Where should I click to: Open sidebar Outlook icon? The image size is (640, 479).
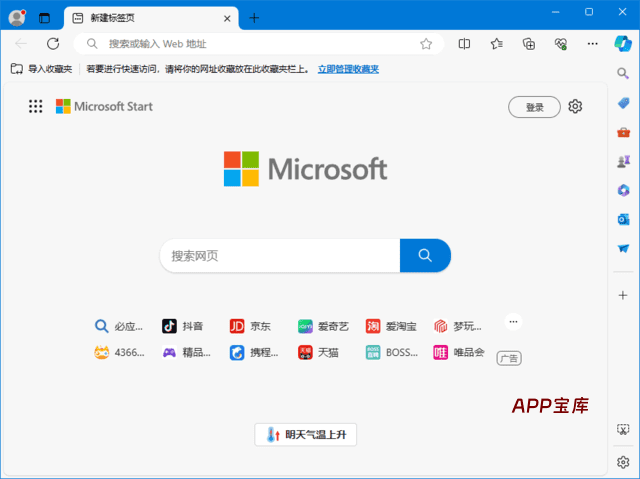point(623,220)
